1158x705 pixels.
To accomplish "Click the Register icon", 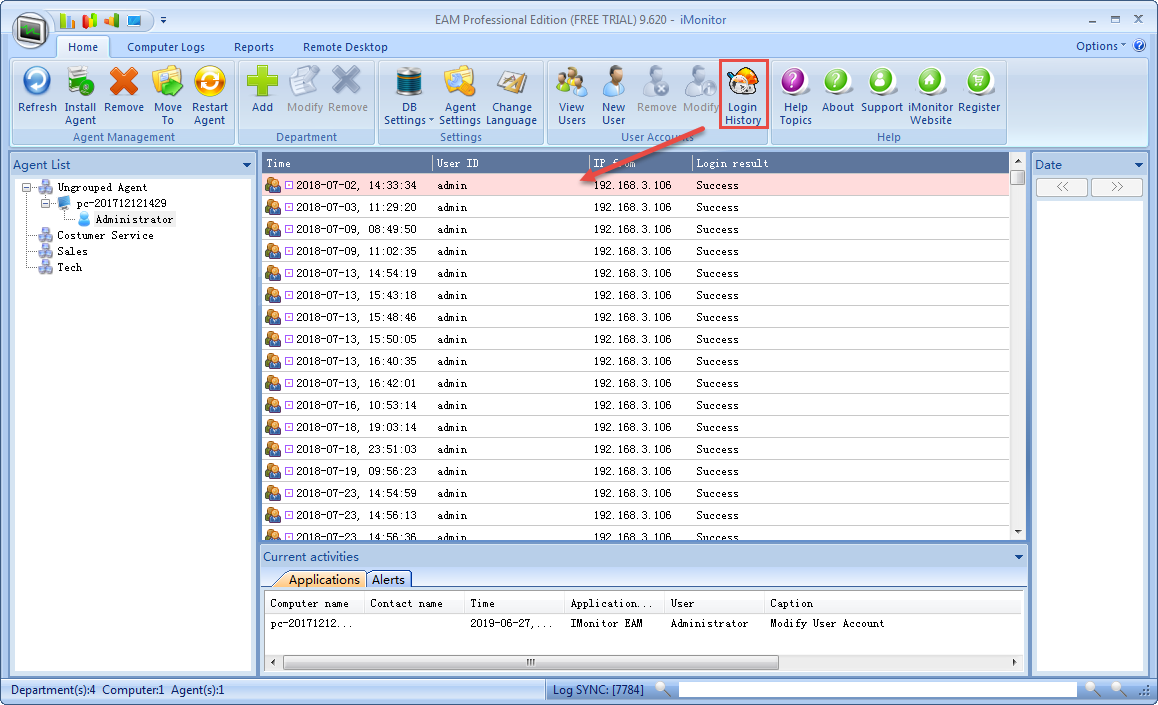I will pyautogui.click(x=979, y=91).
